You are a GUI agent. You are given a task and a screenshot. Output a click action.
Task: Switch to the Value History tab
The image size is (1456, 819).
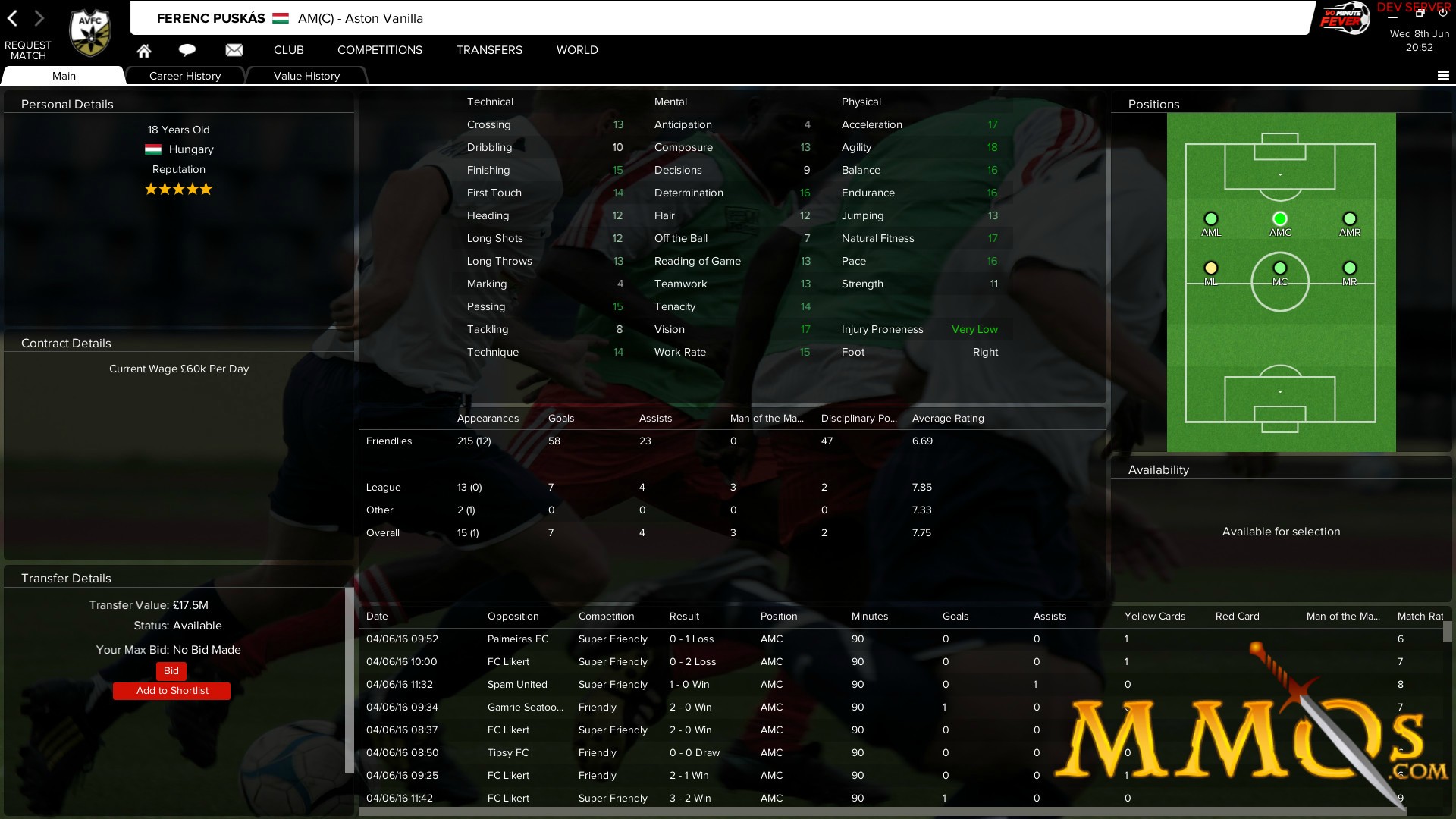(x=306, y=75)
